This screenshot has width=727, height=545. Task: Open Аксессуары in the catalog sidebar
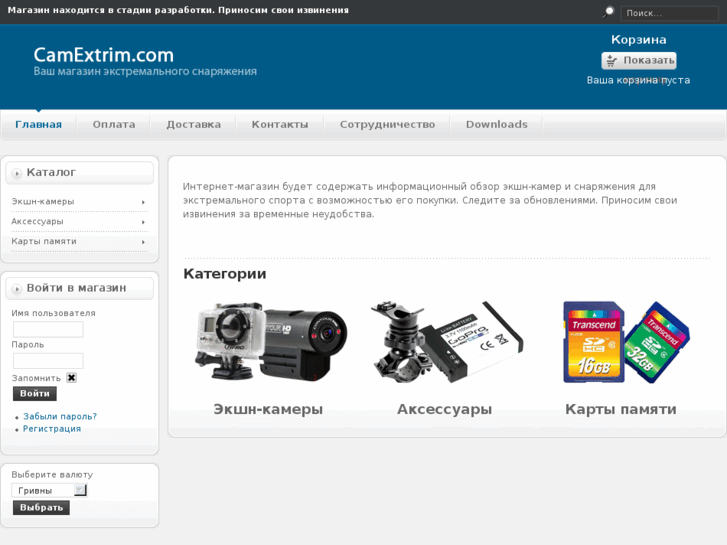click(x=37, y=221)
